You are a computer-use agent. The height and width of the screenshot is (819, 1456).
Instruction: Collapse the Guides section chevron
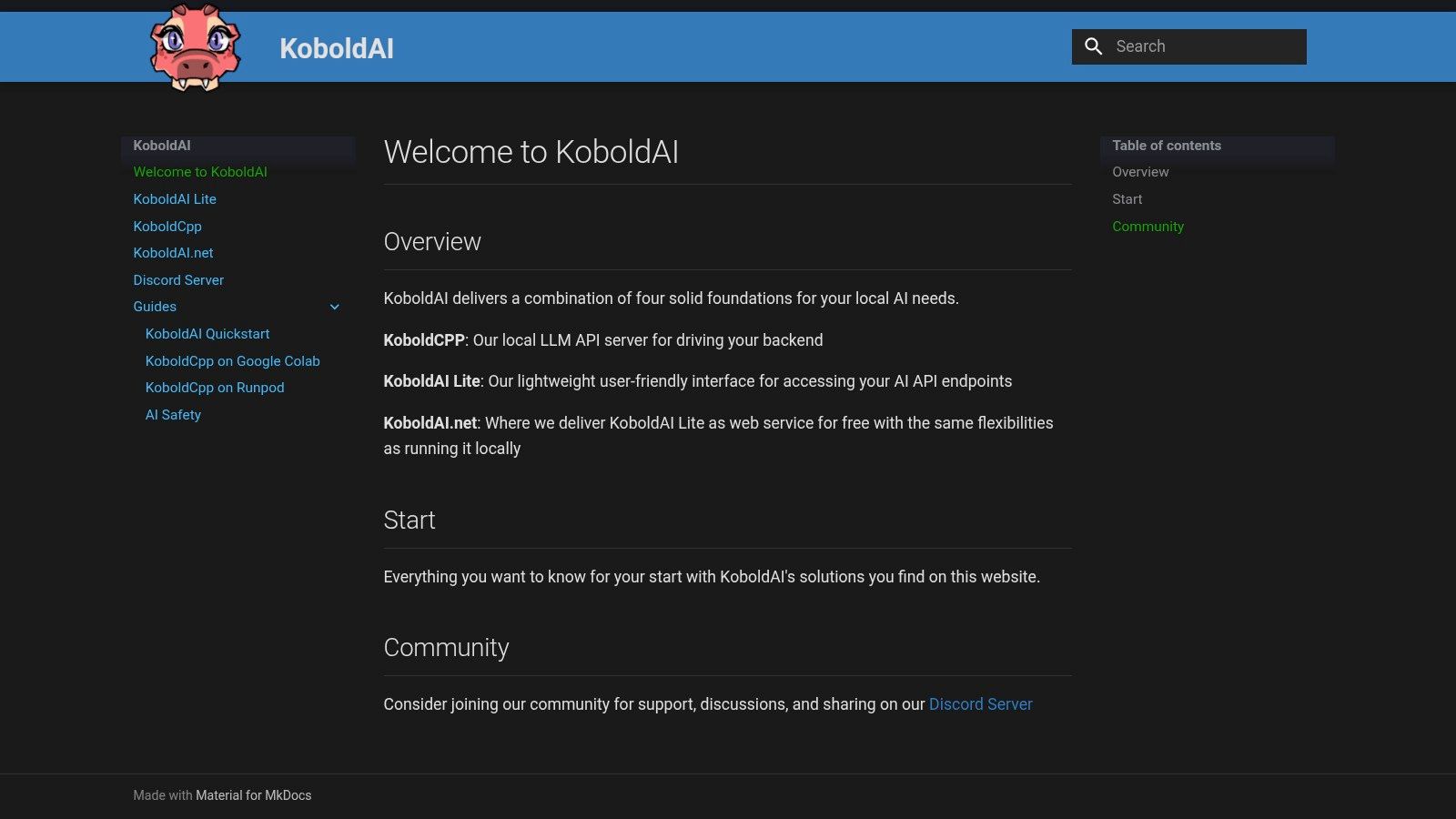tap(335, 307)
